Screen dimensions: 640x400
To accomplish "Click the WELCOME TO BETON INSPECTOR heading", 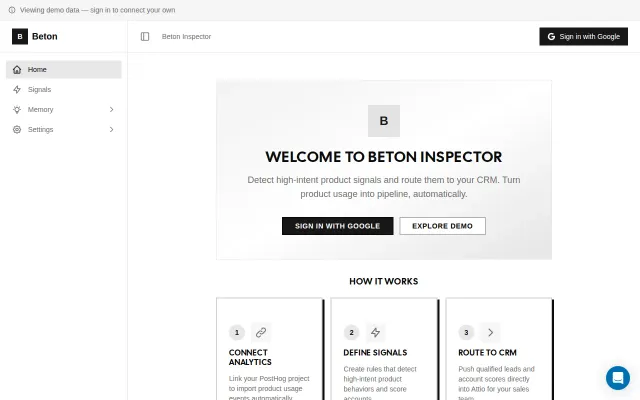I will pos(384,157).
